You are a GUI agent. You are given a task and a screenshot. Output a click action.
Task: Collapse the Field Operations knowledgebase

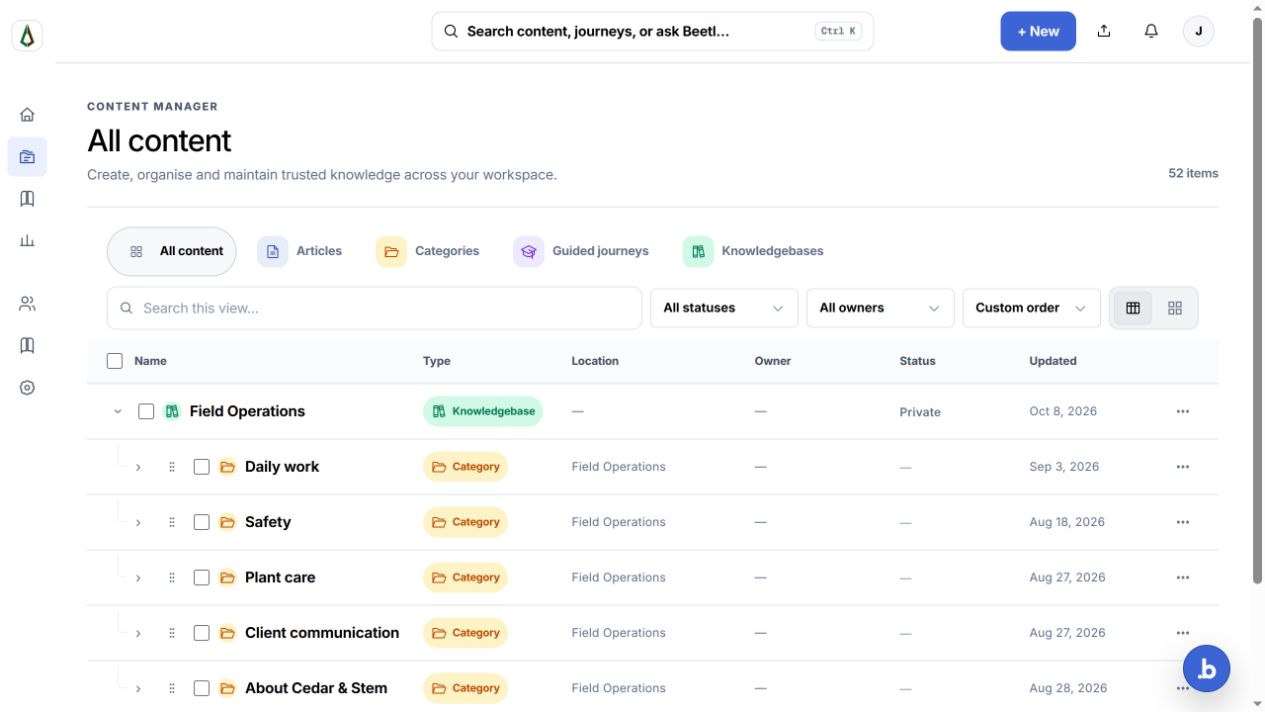[x=118, y=411]
